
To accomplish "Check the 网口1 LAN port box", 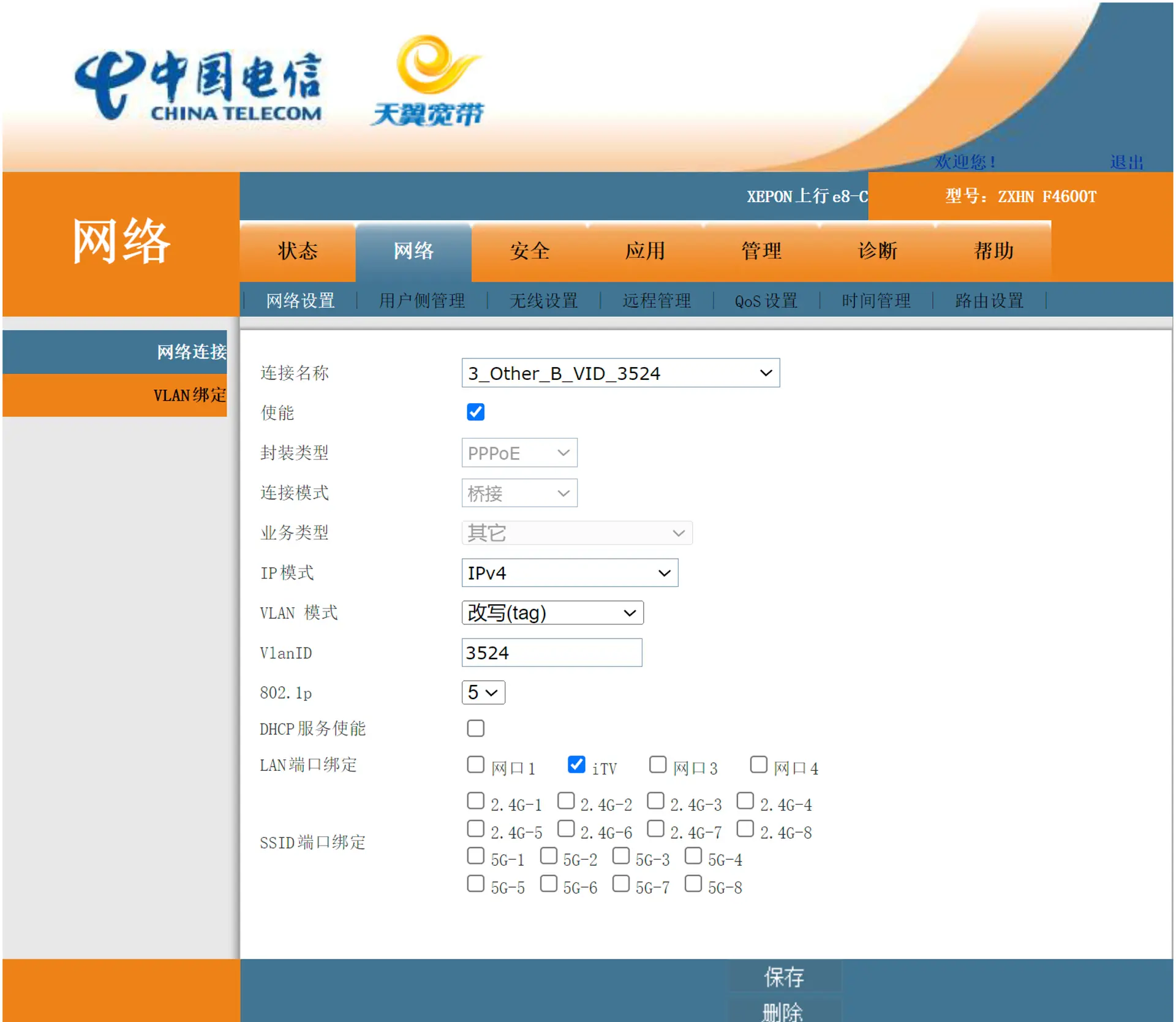I will [x=475, y=764].
